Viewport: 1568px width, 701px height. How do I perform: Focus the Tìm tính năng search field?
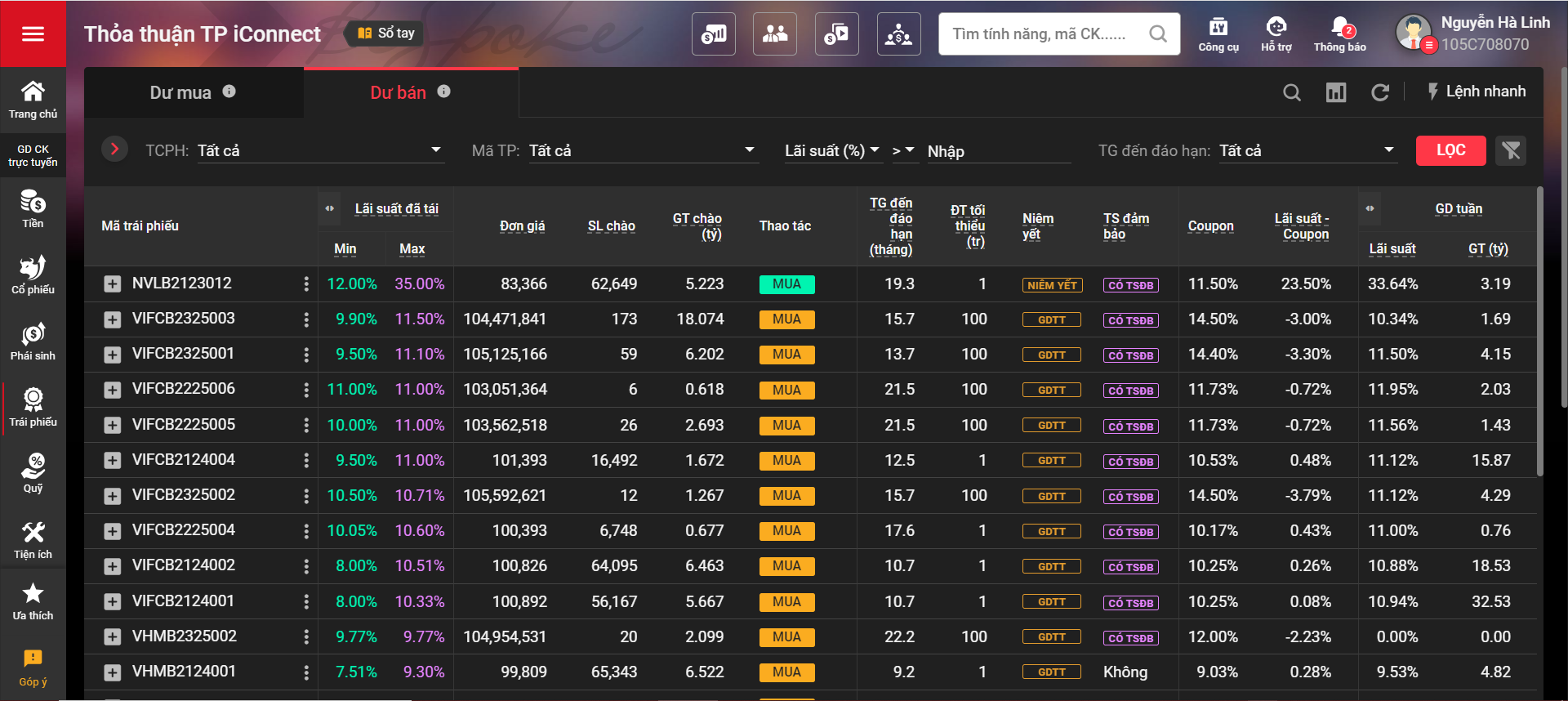click(1059, 34)
